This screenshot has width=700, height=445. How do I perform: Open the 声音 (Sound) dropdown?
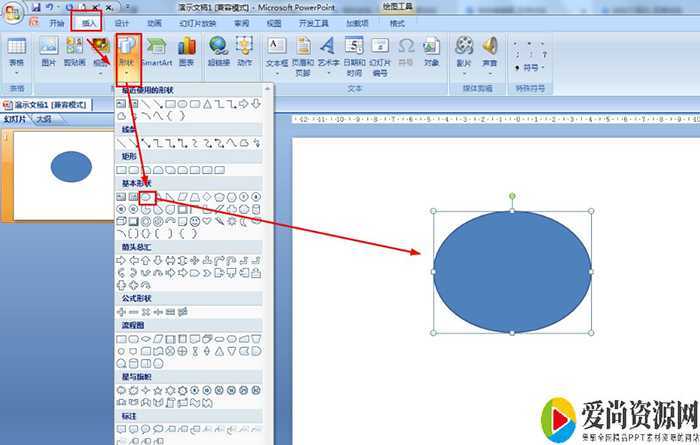pos(490,55)
